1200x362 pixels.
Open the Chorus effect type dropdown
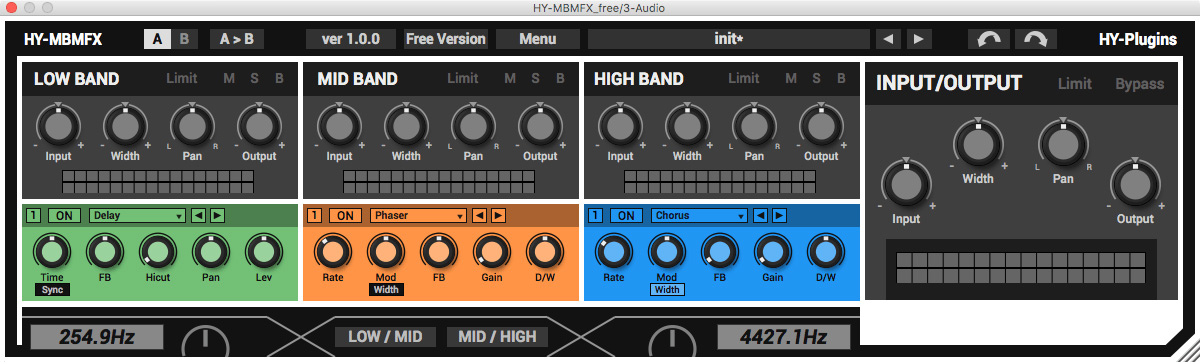[x=699, y=215]
